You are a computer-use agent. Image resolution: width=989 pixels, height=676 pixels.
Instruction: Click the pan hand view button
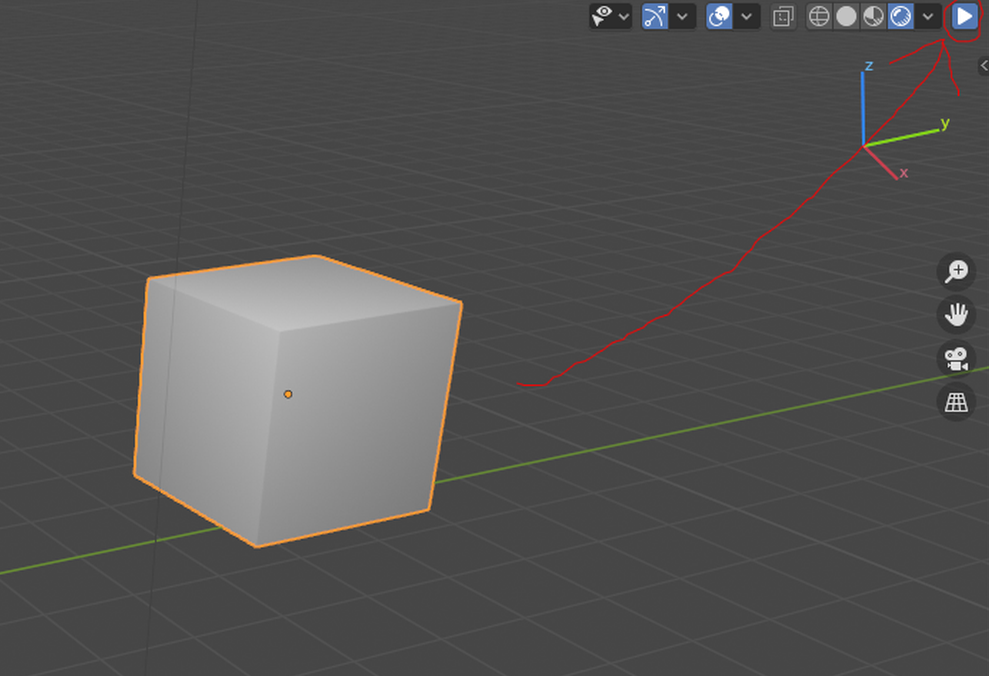(956, 315)
